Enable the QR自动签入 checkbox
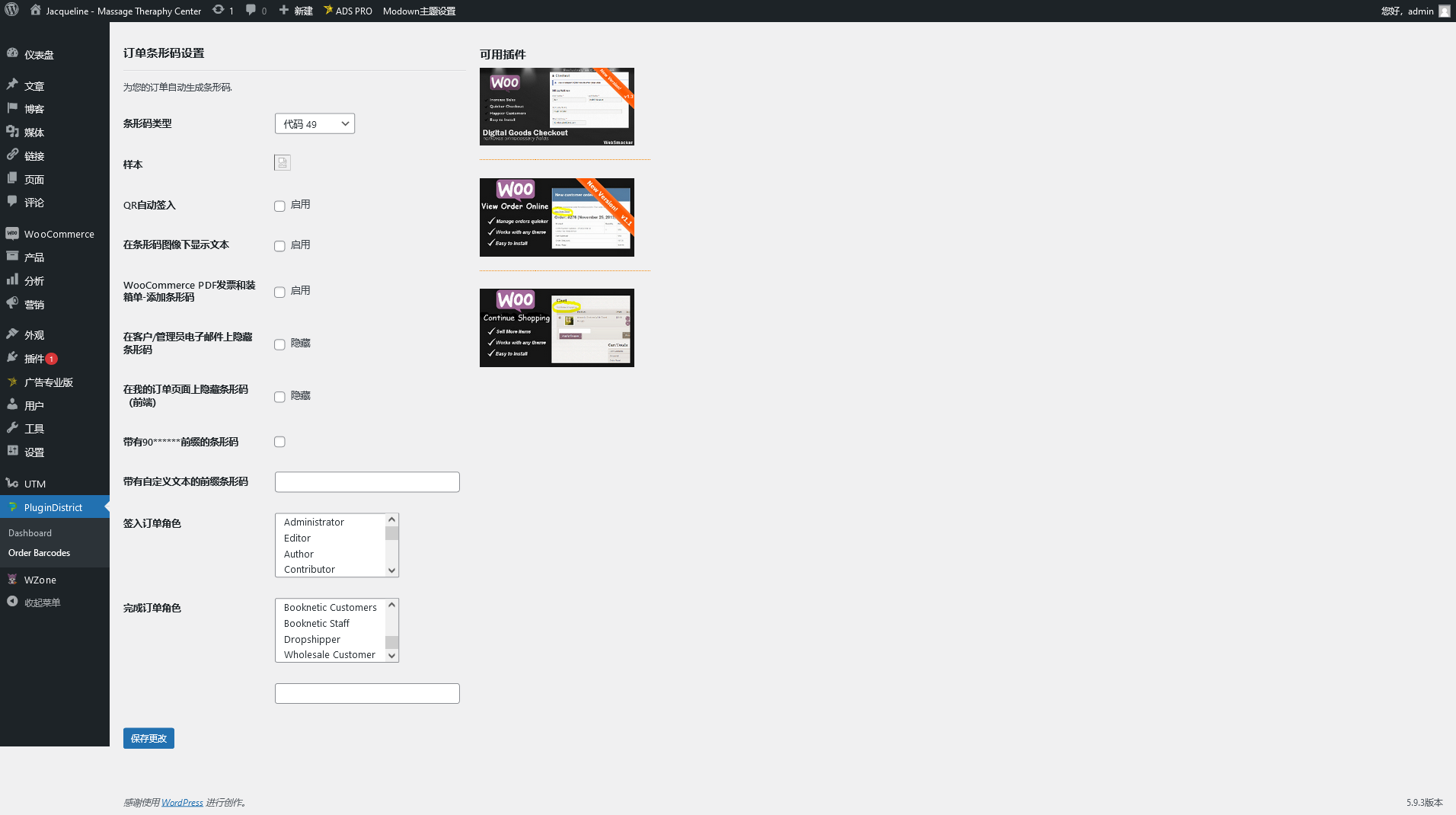1456x815 pixels. [x=279, y=206]
